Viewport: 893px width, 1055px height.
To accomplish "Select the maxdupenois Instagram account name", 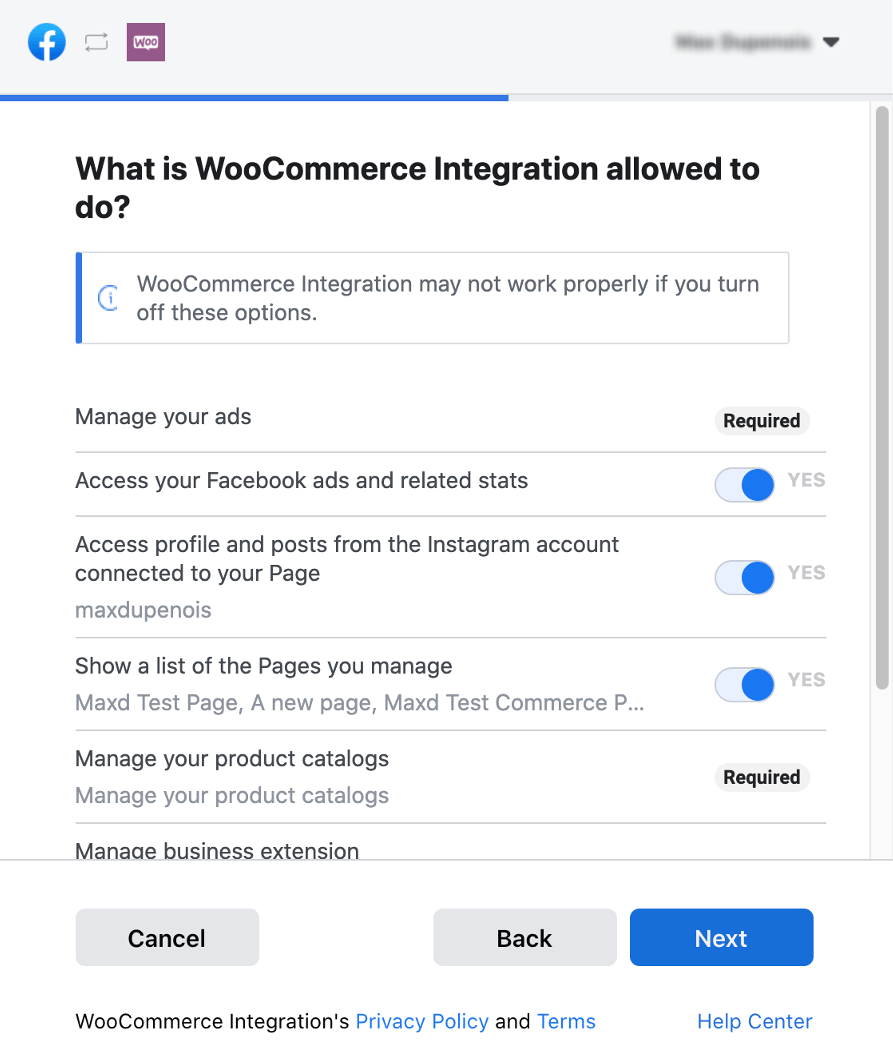I will (x=143, y=609).
